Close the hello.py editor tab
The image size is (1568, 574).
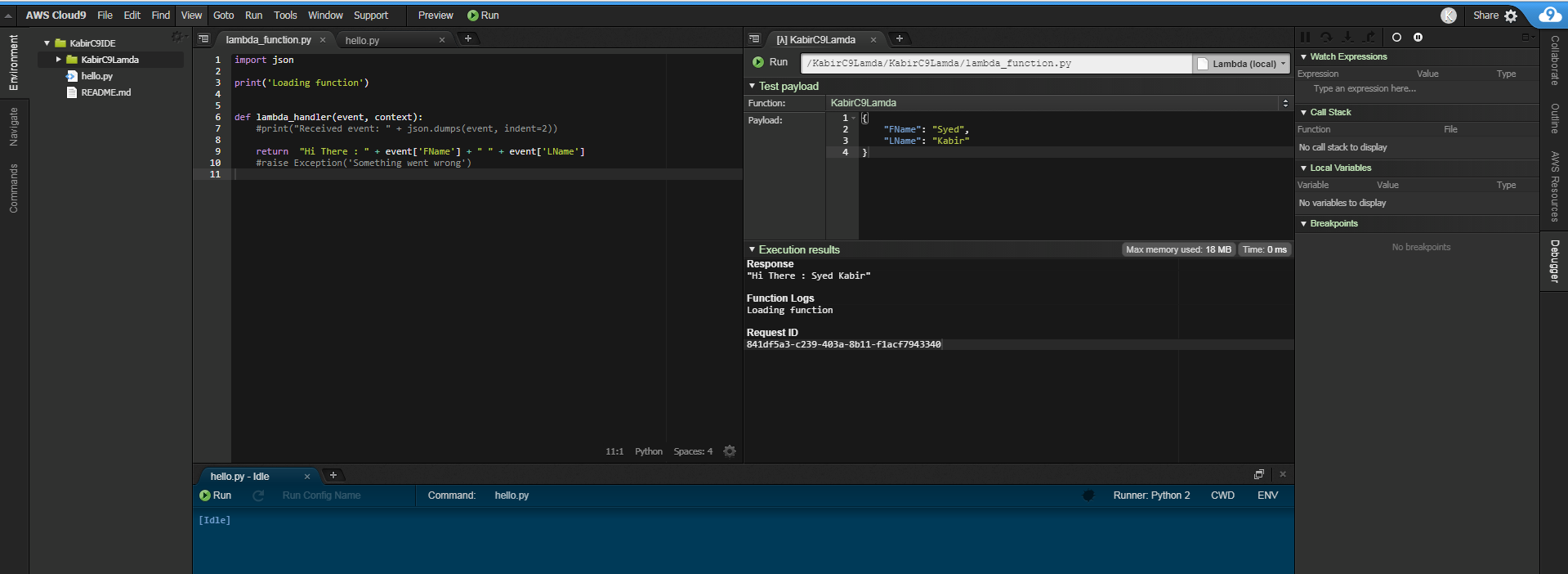[x=442, y=39]
